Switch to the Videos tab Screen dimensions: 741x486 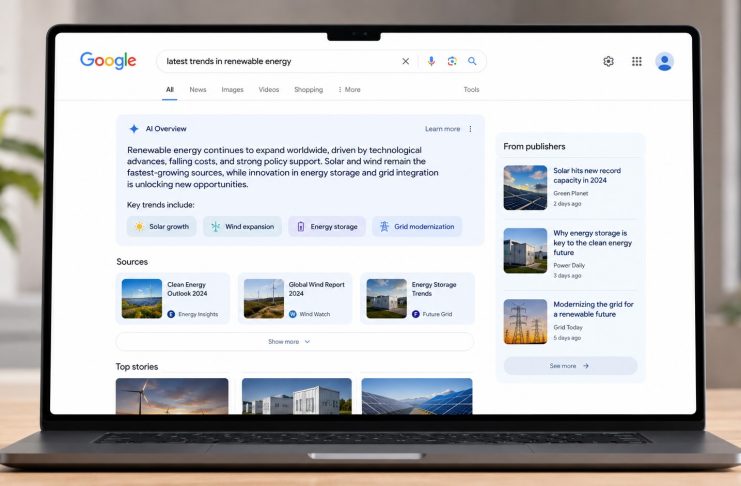pos(269,89)
